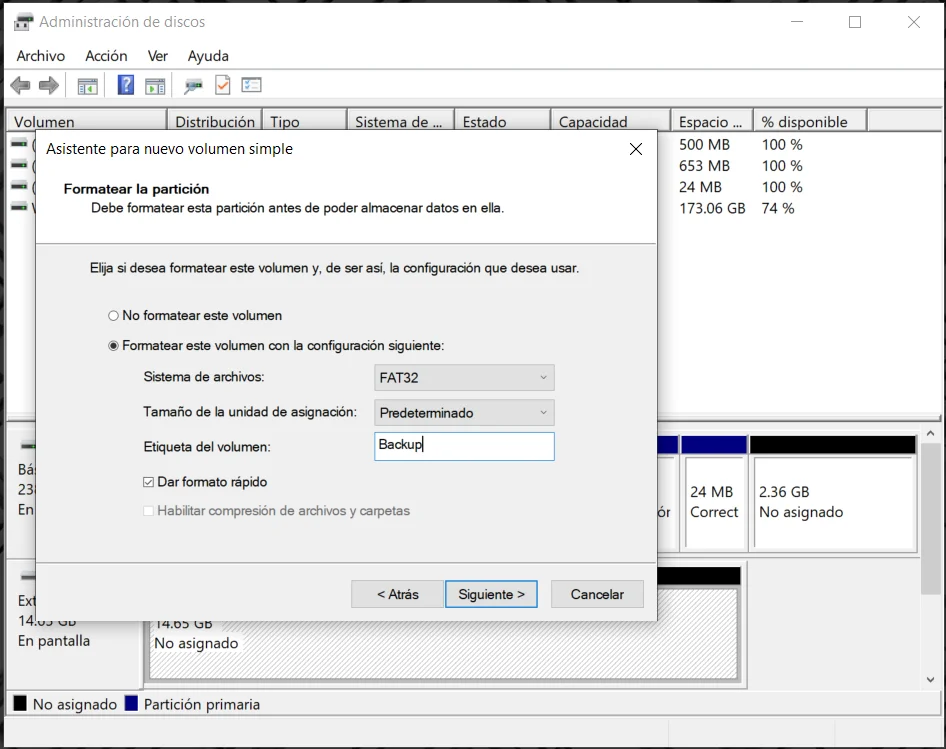
Task: Click the Disk Management app icon in title bar
Action: pos(24,22)
